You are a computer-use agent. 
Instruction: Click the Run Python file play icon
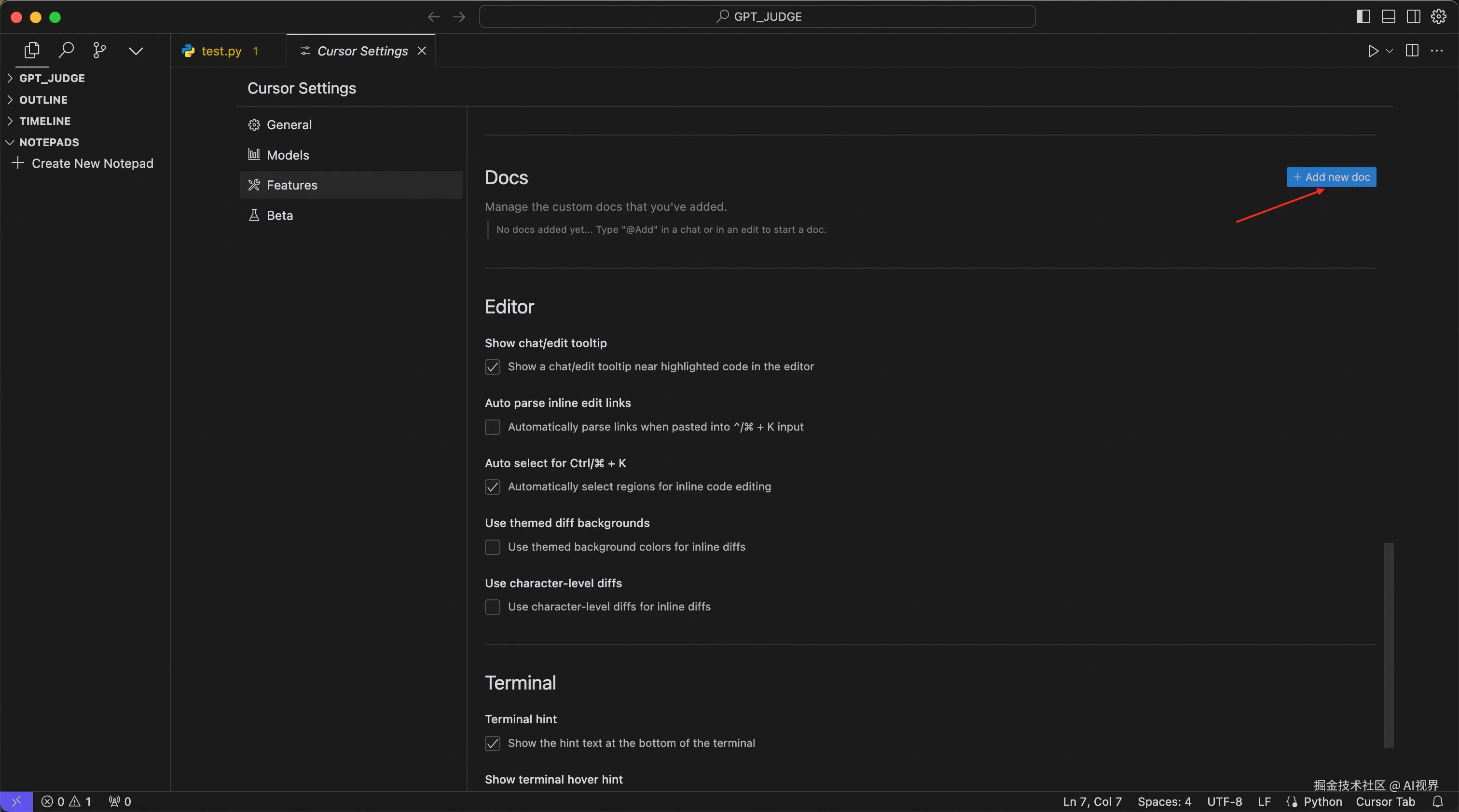coord(1373,51)
